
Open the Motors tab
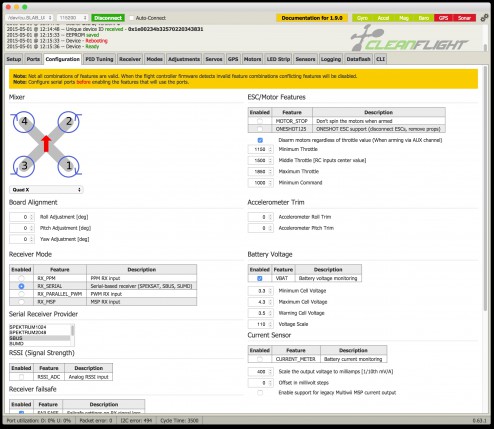[x=252, y=59]
